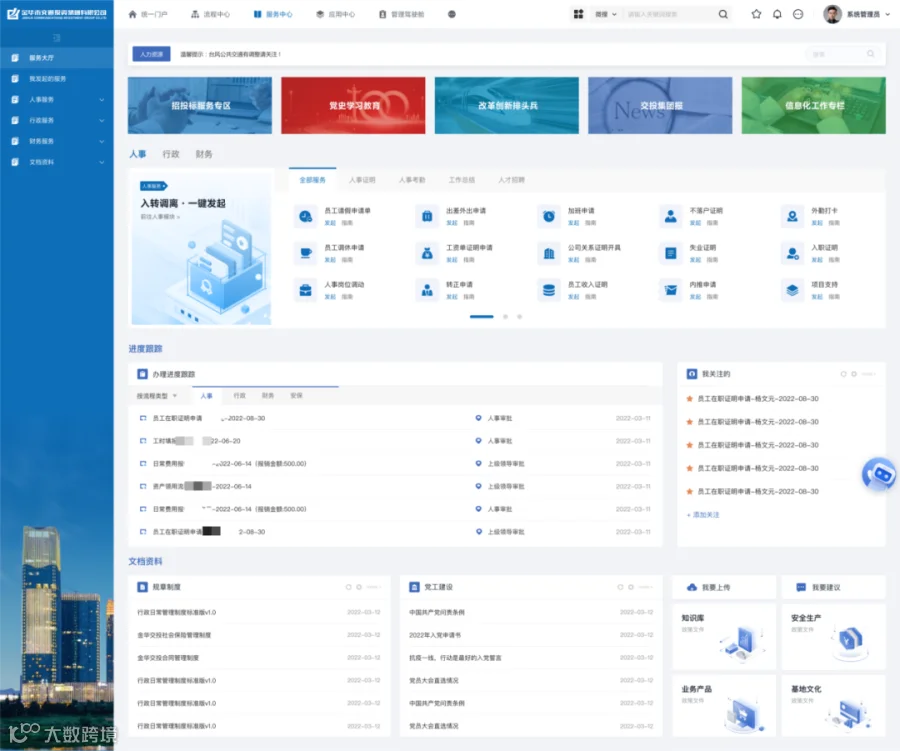Click the notification bell icon
The width and height of the screenshot is (900, 751).
pyautogui.click(x=777, y=14)
